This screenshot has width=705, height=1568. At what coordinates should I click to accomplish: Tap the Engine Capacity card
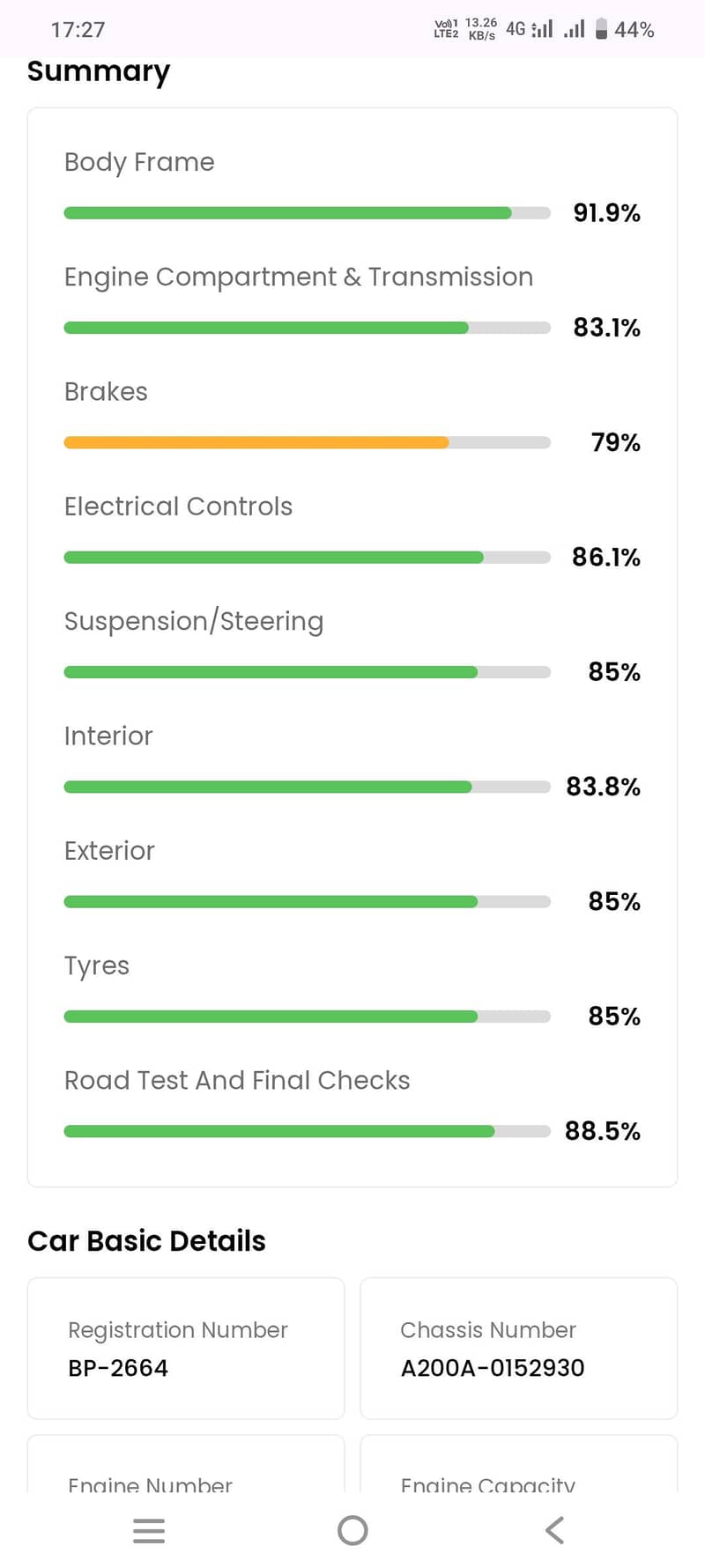coord(518,1471)
